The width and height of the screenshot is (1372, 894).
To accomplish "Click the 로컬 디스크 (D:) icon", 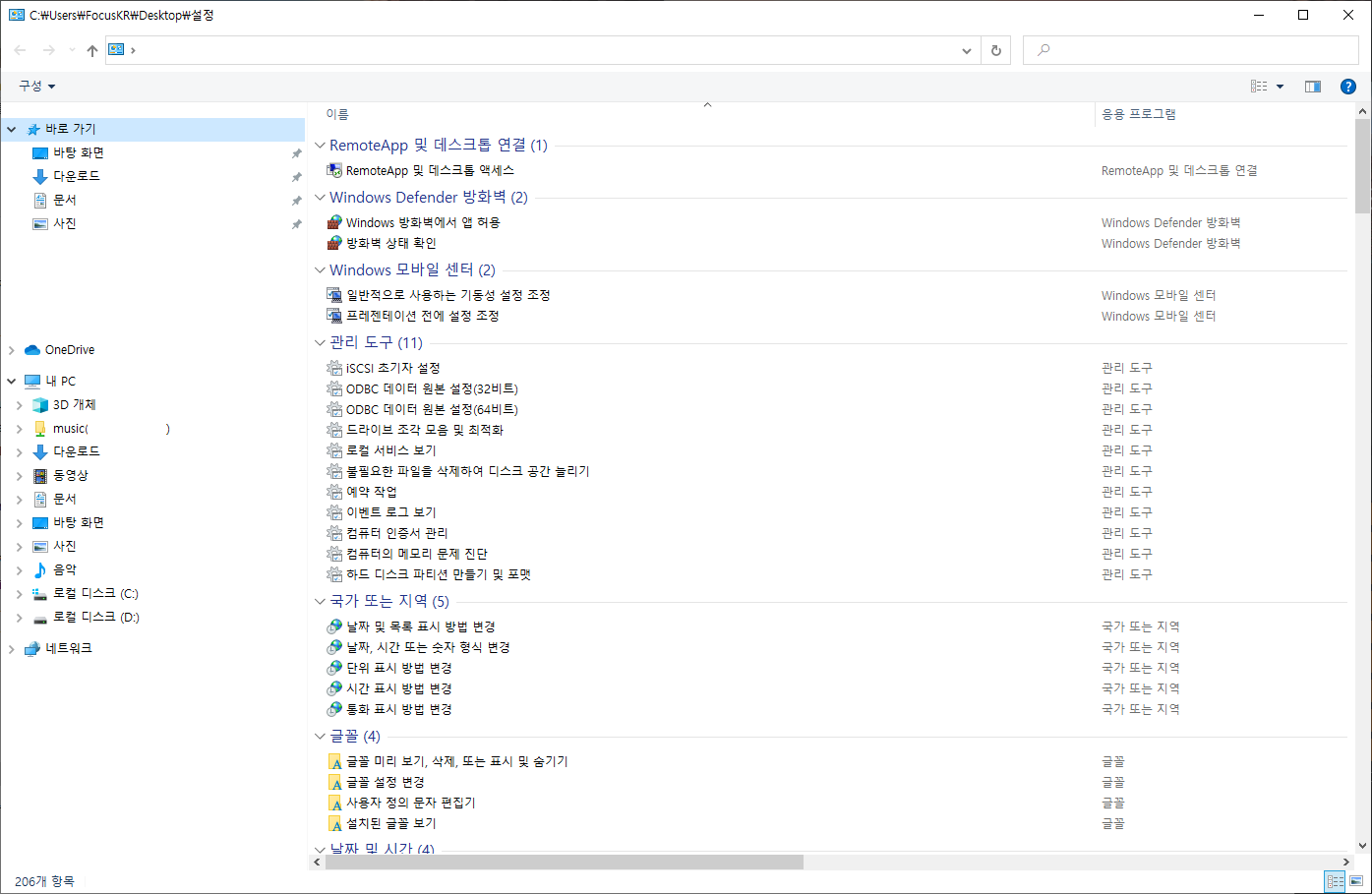I will click(40, 618).
